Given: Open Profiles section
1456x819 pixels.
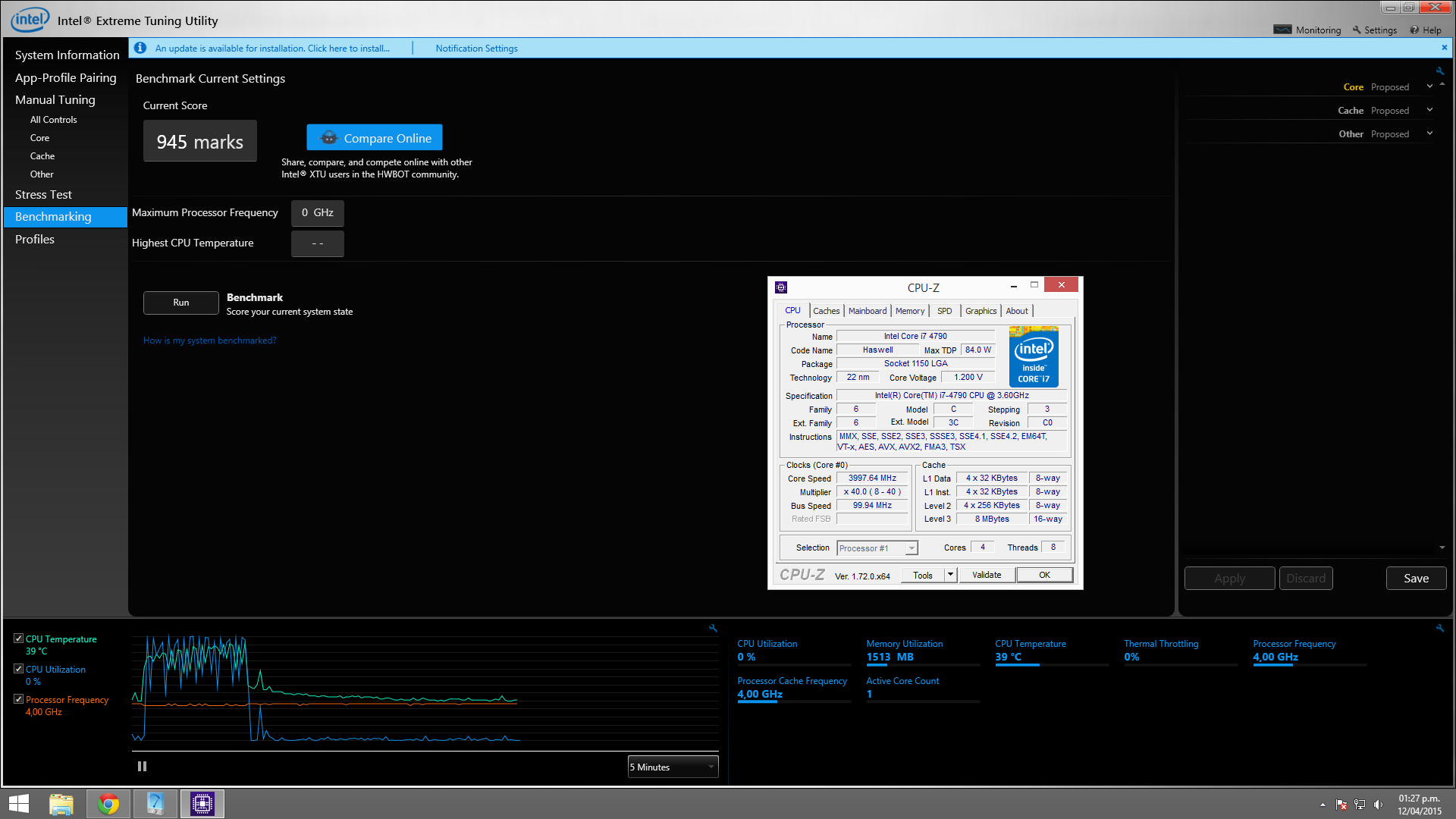Looking at the screenshot, I should pyautogui.click(x=35, y=239).
